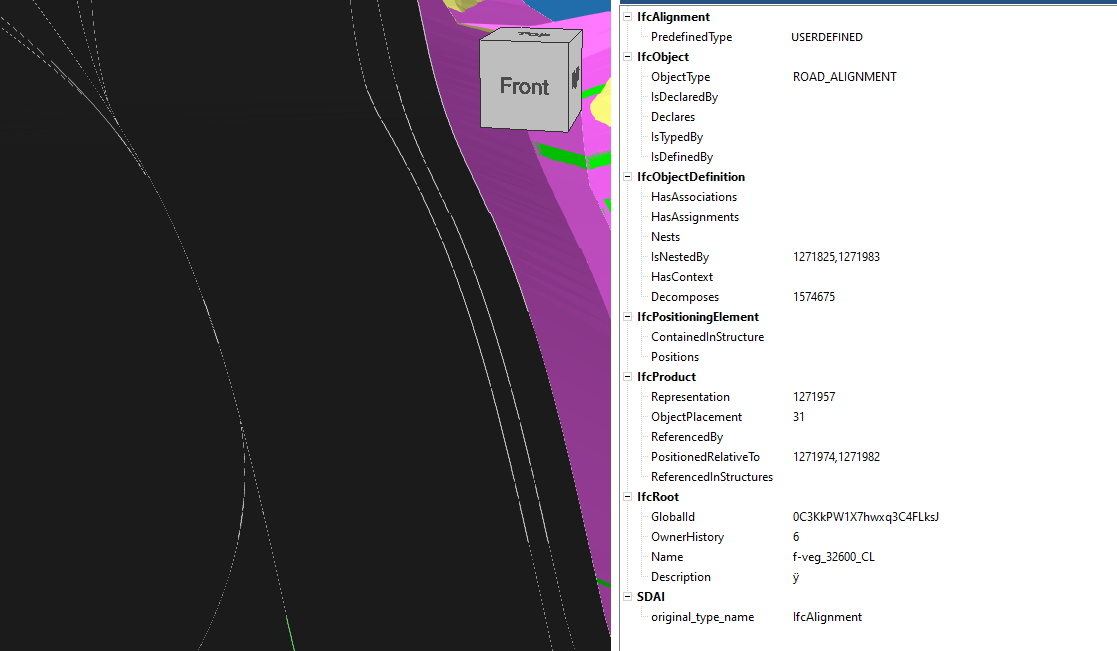Viewport: 1117px width, 651px height.
Task: Click the IfcObjectDefinition header label
Action: point(691,177)
